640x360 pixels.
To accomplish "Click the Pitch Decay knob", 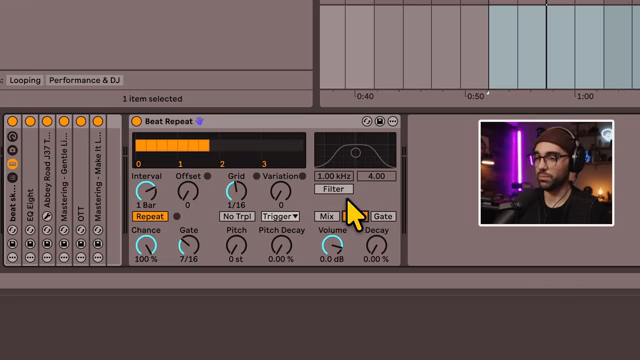I will pyautogui.click(x=281, y=245).
